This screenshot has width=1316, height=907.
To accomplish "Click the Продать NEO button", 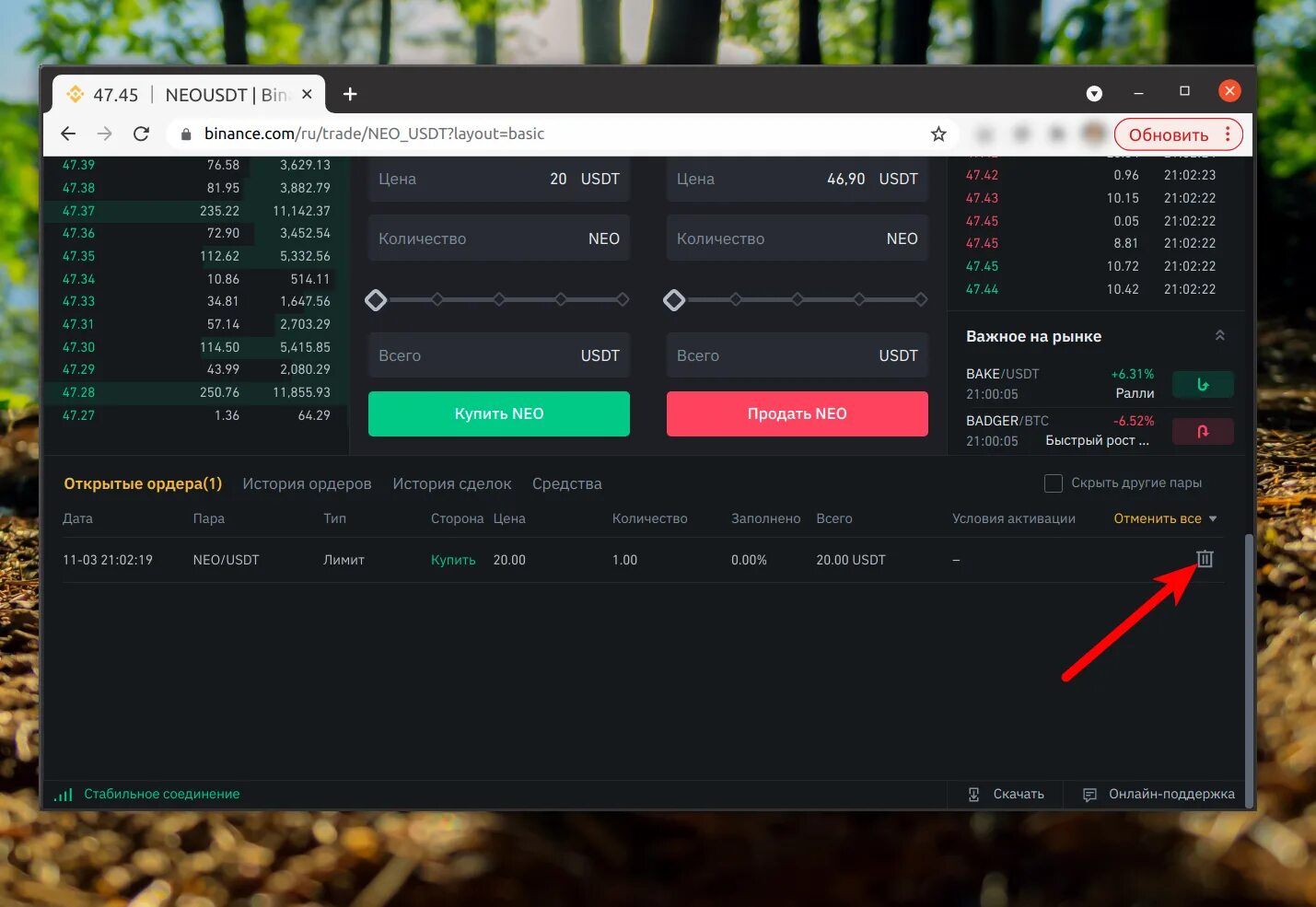I will (x=798, y=413).
